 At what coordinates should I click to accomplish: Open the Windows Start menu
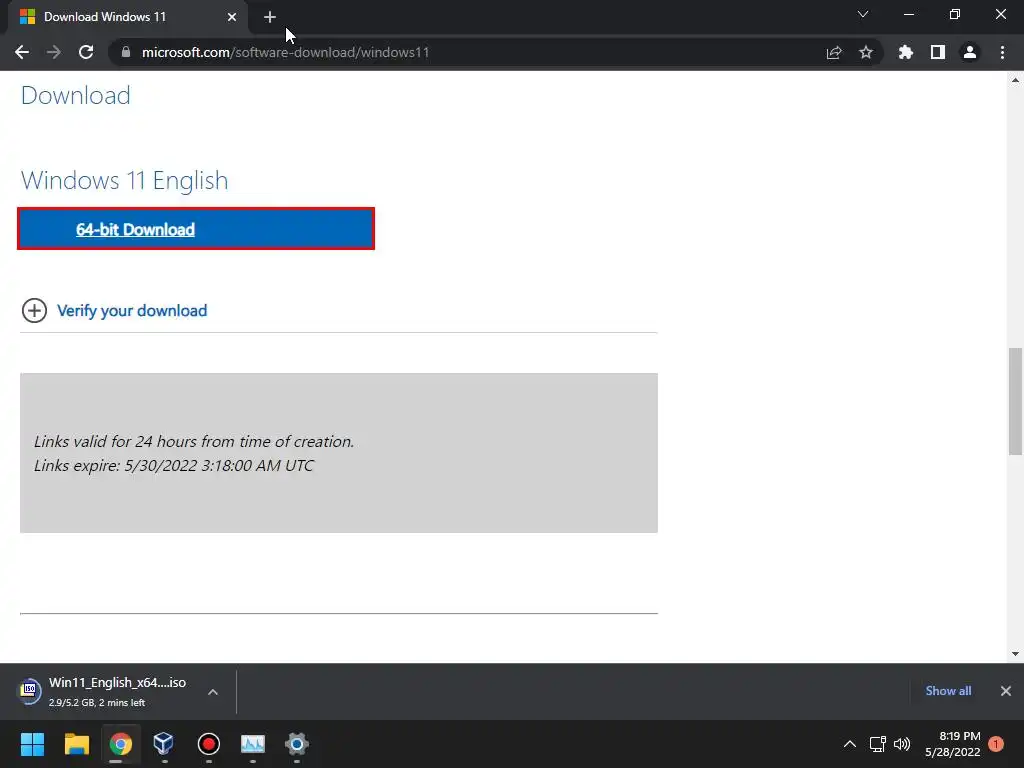(x=32, y=744)
